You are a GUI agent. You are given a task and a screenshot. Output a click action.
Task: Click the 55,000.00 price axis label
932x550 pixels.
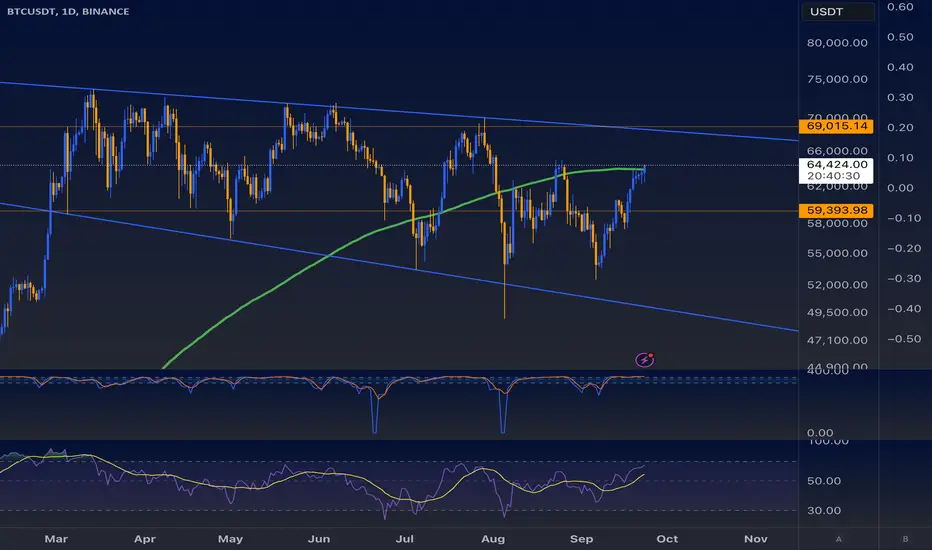point(837,253)
